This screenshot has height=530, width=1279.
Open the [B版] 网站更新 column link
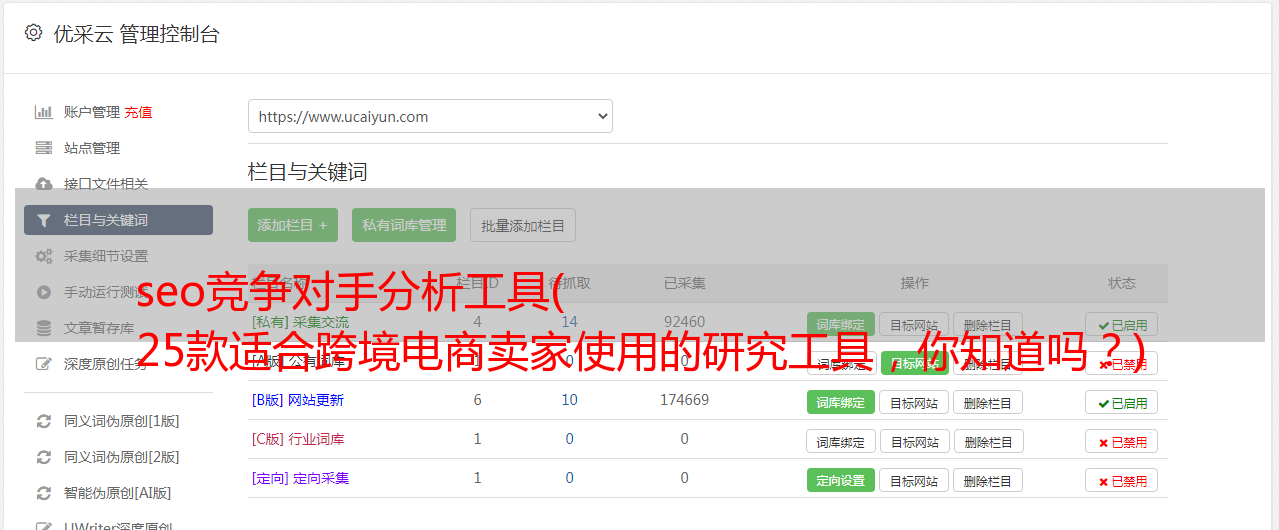pos(298,400)
